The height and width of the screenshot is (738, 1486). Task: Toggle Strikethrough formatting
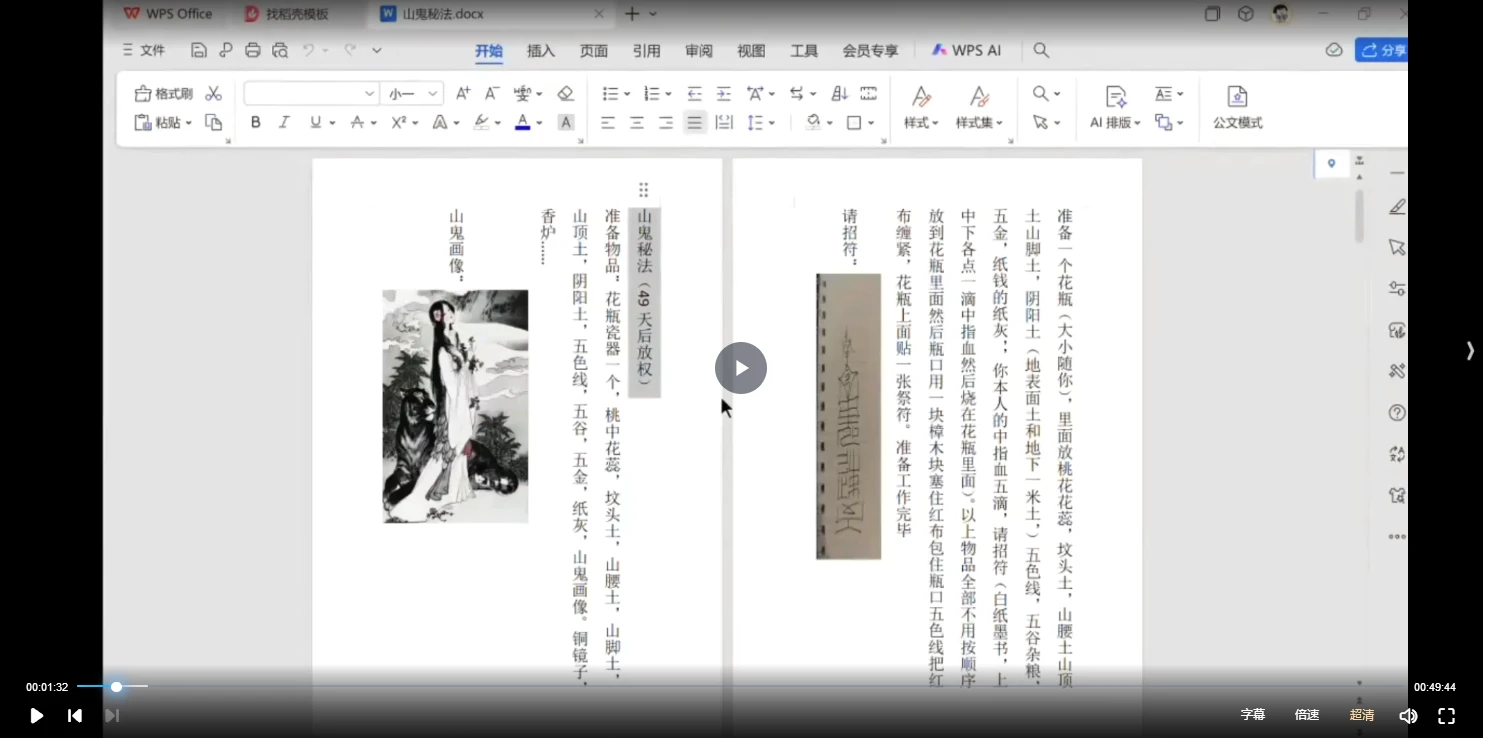pos(357,122)
